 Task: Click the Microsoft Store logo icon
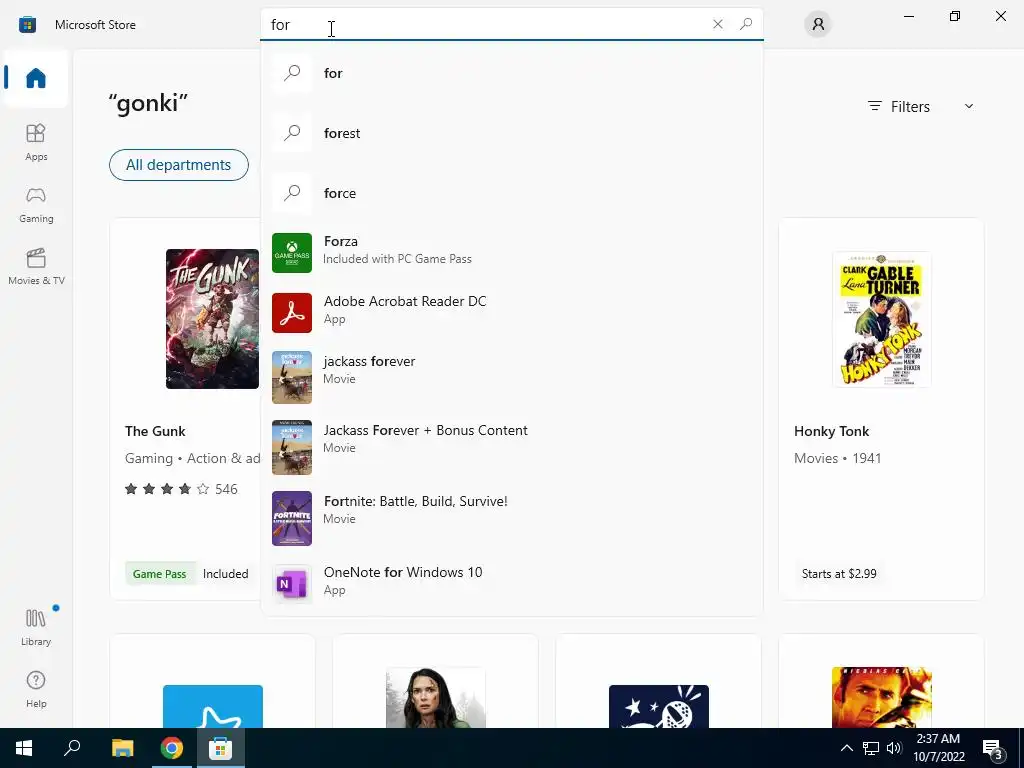[x=27, y=25]
